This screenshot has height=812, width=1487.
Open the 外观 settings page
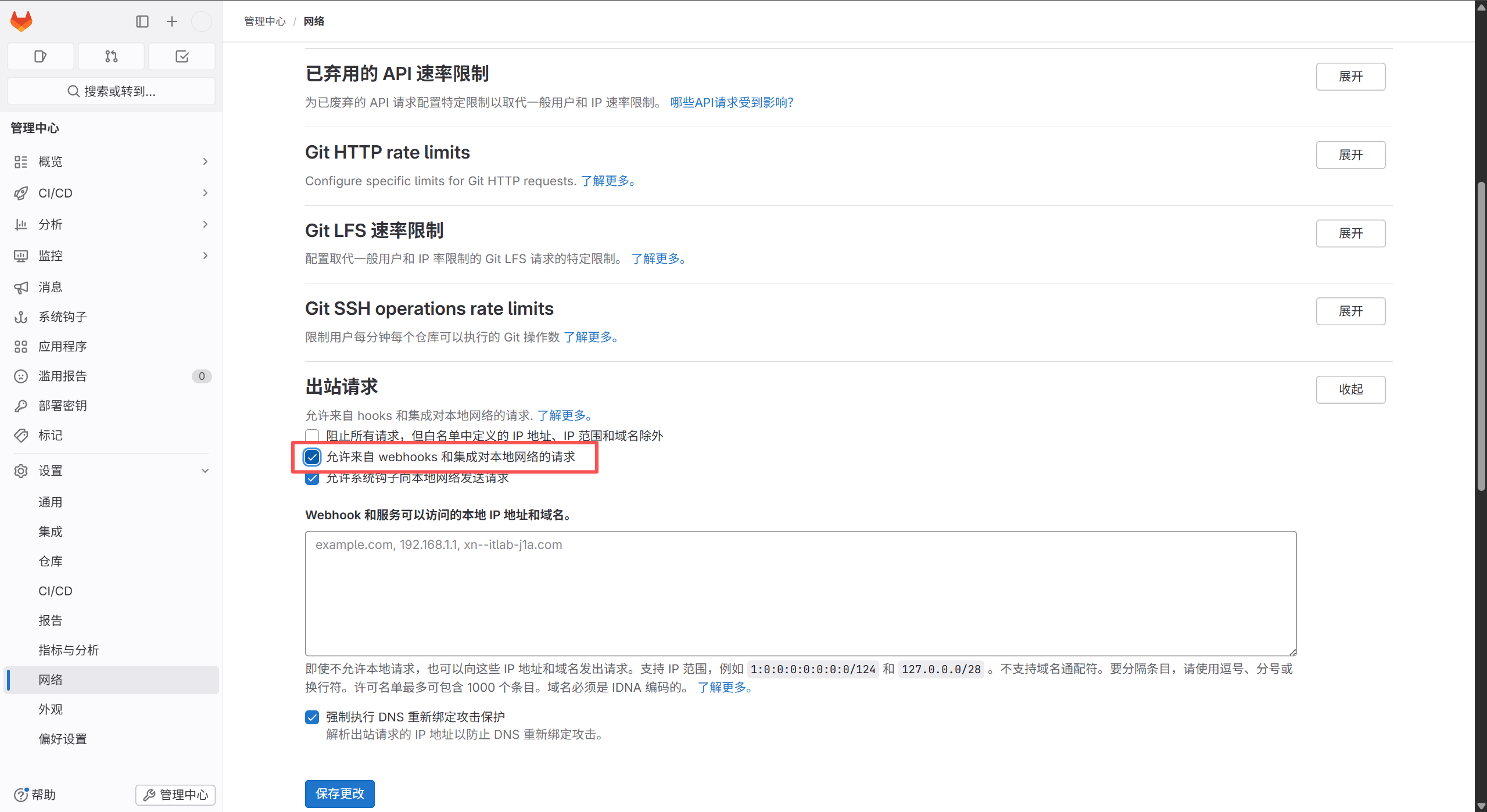pyautogui.click(x=51, y=709)
